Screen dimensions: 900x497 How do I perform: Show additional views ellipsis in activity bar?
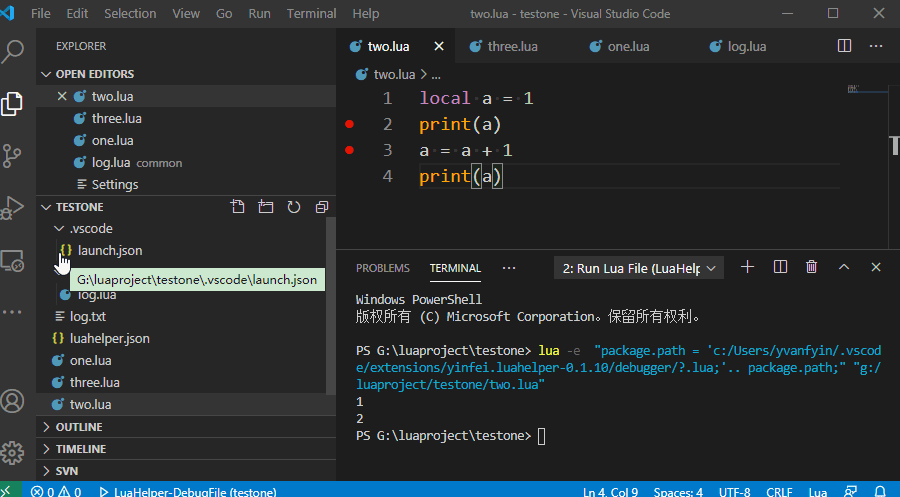coord(12,312)
